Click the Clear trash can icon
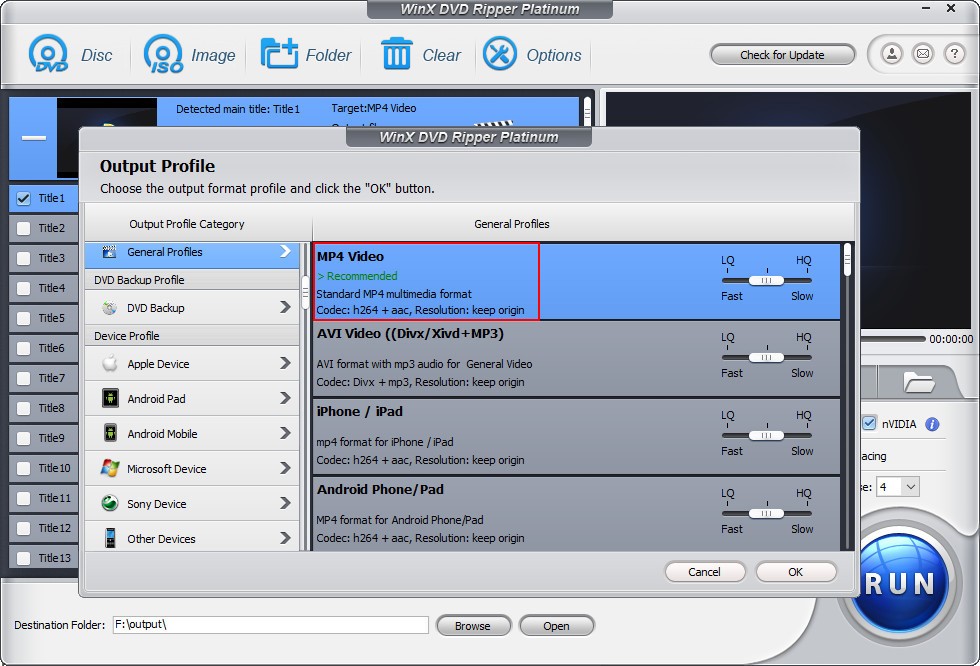 [x=396, y=54]
